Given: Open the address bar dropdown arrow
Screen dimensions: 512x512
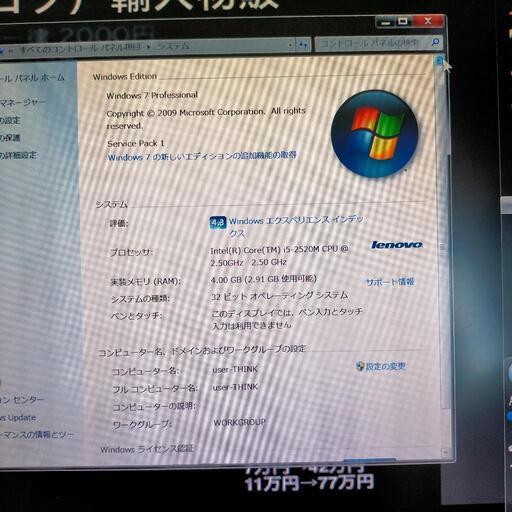Looking at the screenshot, I should 290,45.
